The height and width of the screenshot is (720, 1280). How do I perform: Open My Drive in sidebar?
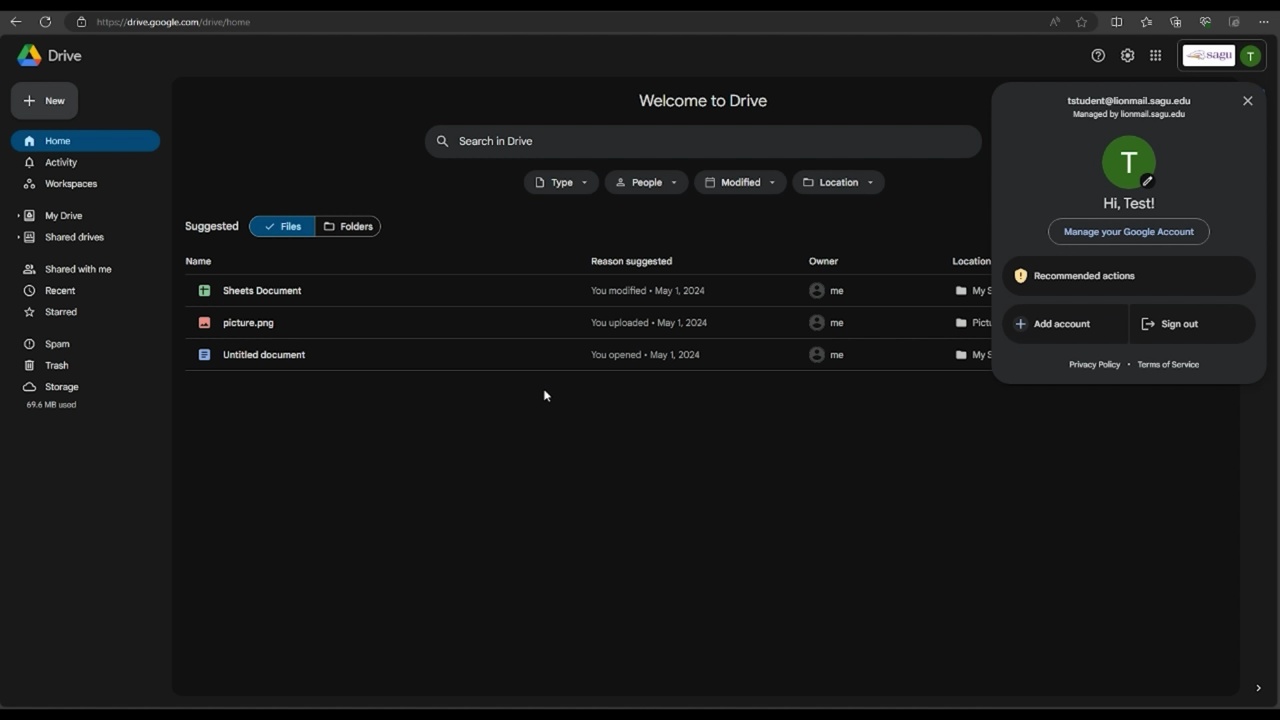(x=63, y=216)
